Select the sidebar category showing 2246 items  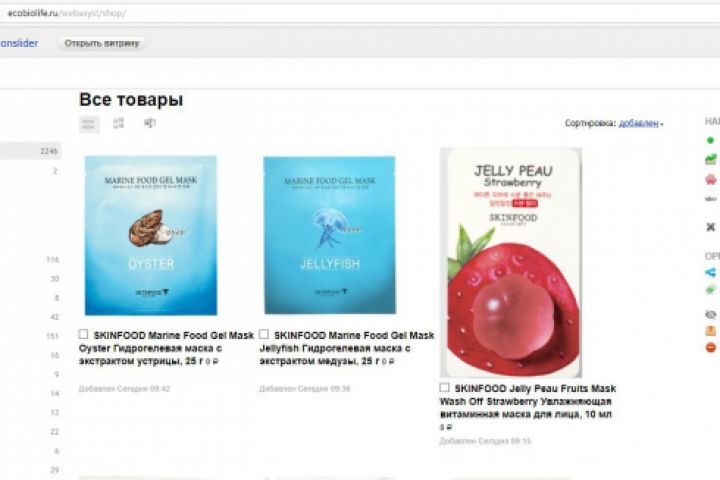coord(30,151)
